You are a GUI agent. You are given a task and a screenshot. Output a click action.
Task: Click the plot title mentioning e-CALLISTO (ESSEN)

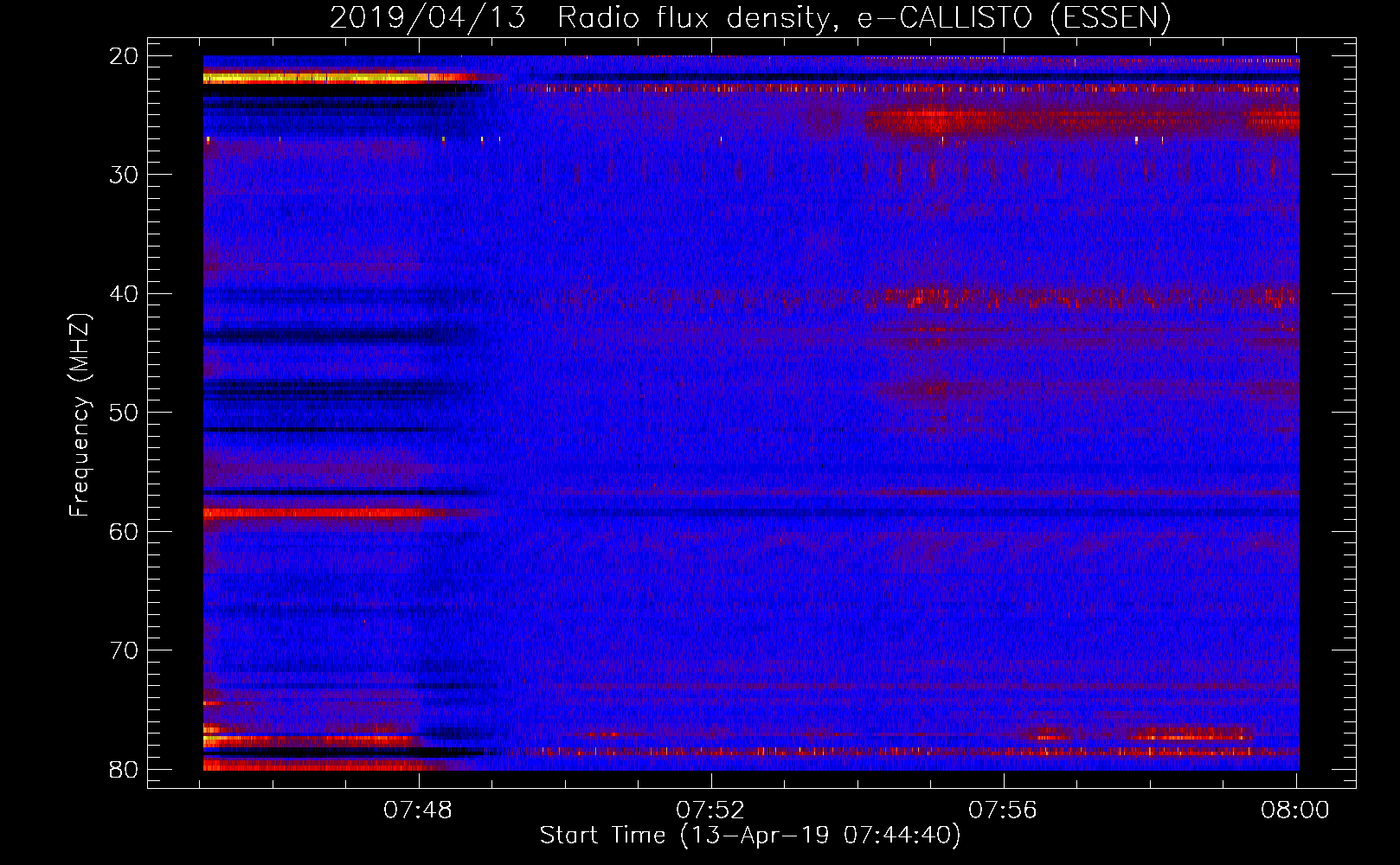click(750, 17)
